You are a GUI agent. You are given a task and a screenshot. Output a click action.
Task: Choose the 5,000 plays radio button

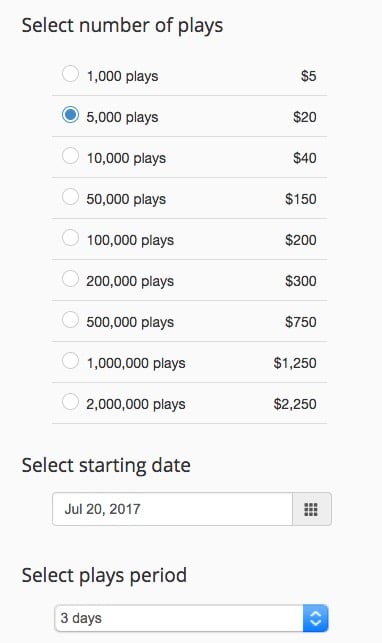[70, 115]
